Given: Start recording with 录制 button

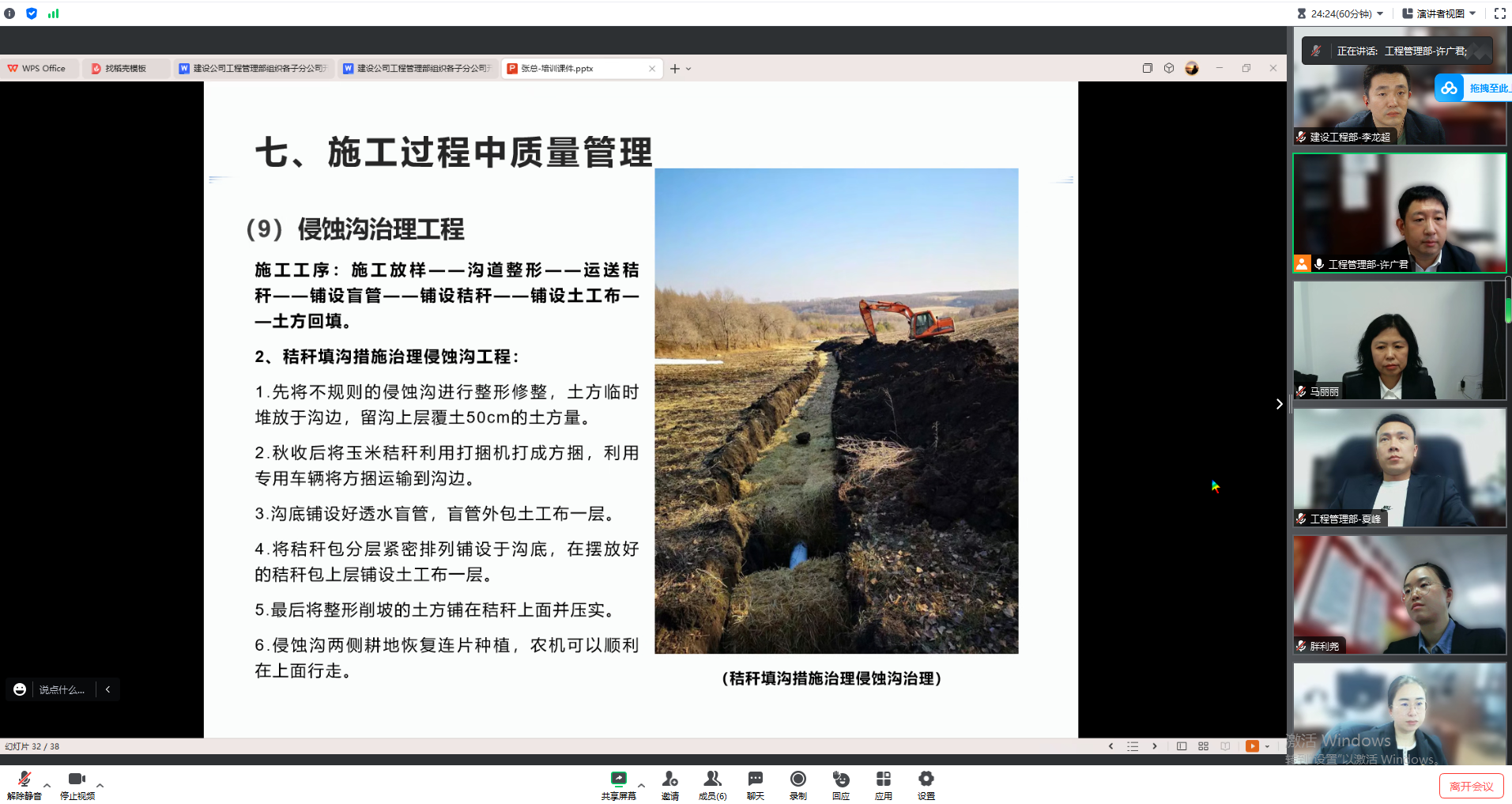Looking at the screenshot, I should point(797,785).
